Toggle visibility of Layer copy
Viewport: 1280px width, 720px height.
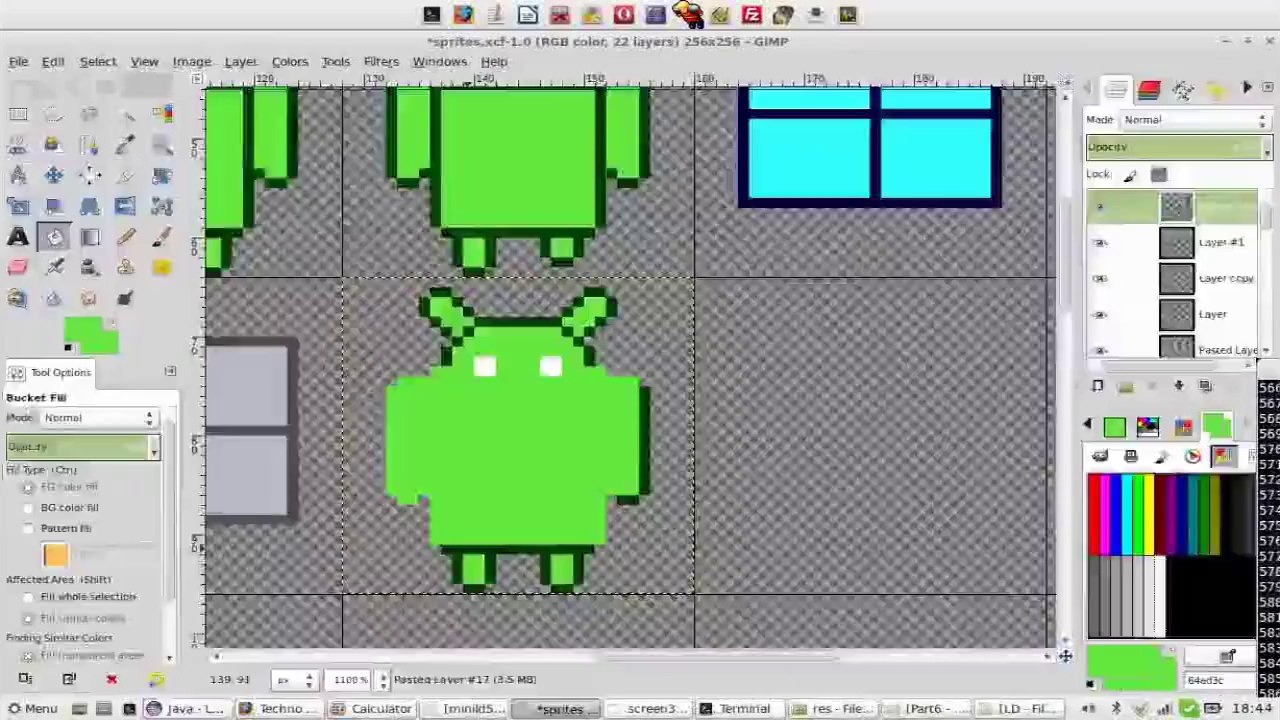(x=1100, y=279)
